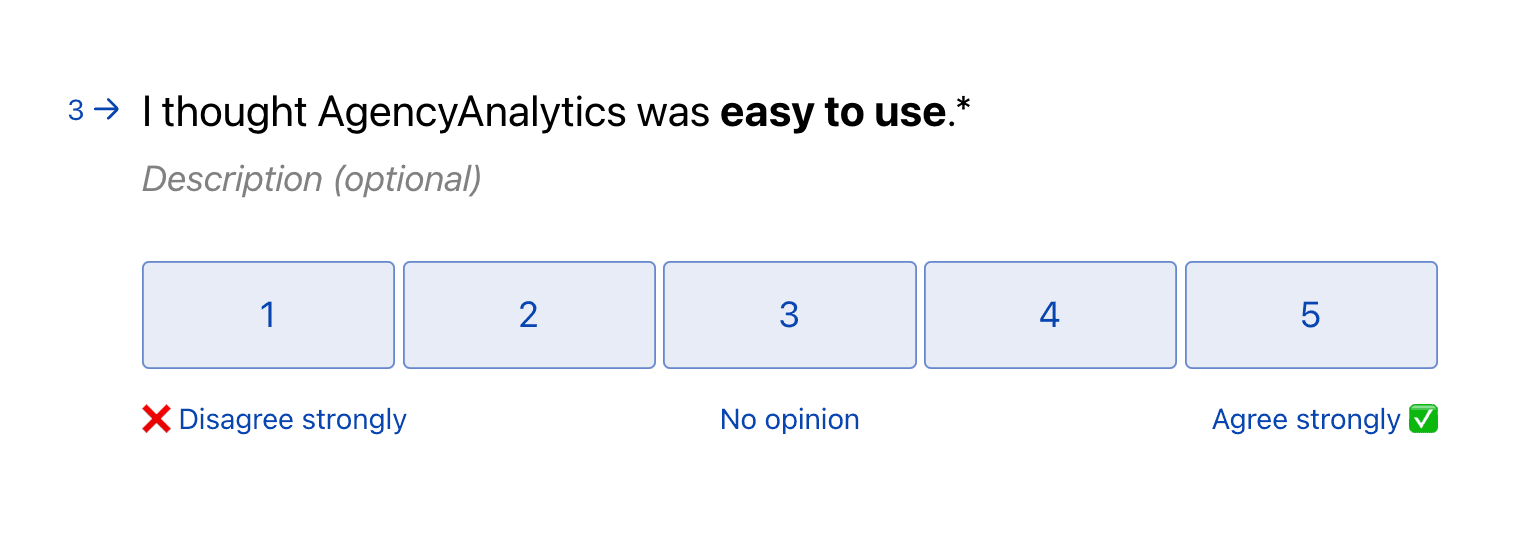Image resolution: width=1530 pixels, height=554 pixels.
Task: Click the "Disagree strongly" scale label
Action: pyautogui.click(x=292, y=420)
